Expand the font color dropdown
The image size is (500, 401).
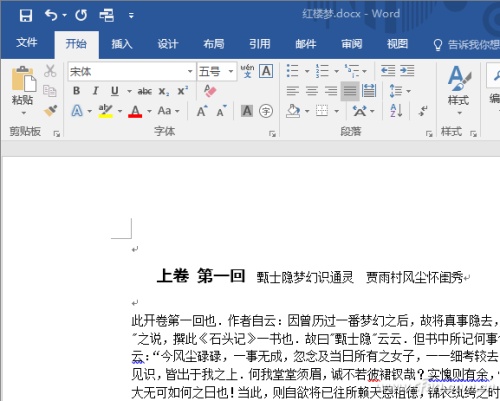(149, 111)
